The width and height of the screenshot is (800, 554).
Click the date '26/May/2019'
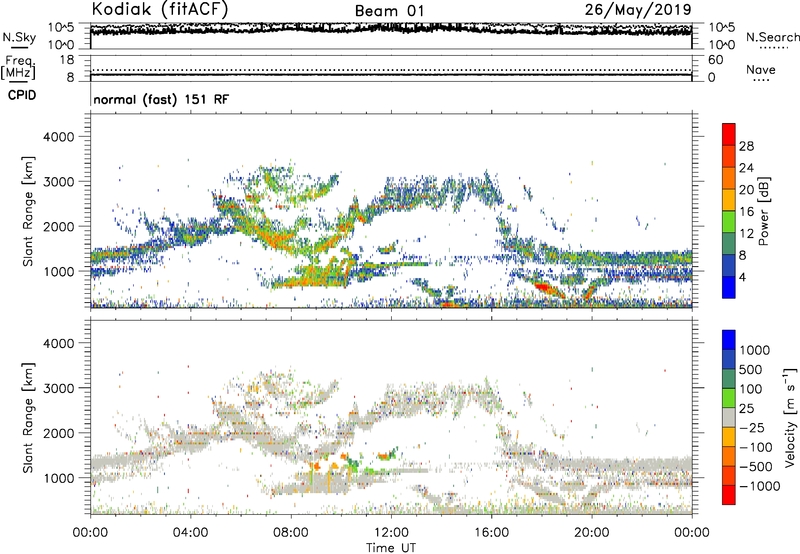coord(638,9)
